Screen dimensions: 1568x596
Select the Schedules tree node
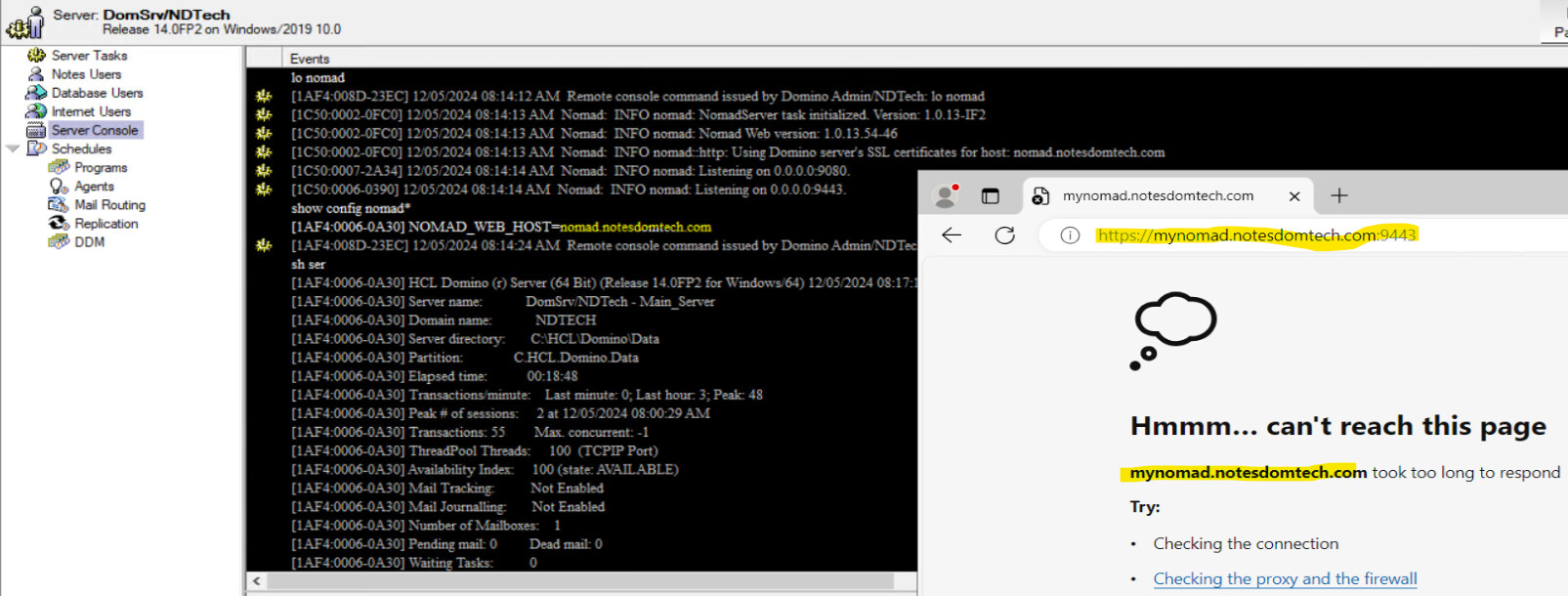(81, 149)
